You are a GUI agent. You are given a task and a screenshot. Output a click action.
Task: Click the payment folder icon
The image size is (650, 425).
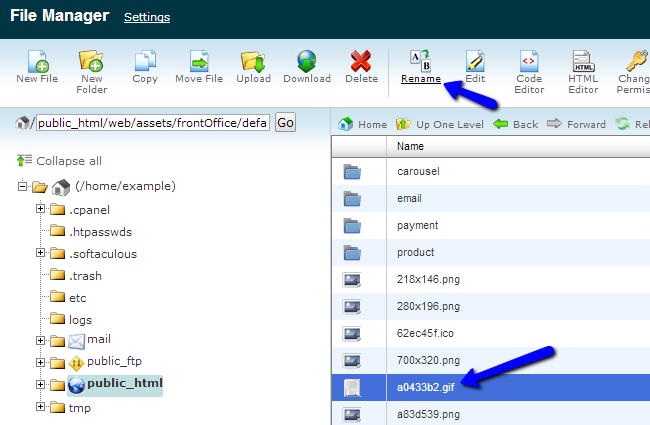(x=352, y=225)
